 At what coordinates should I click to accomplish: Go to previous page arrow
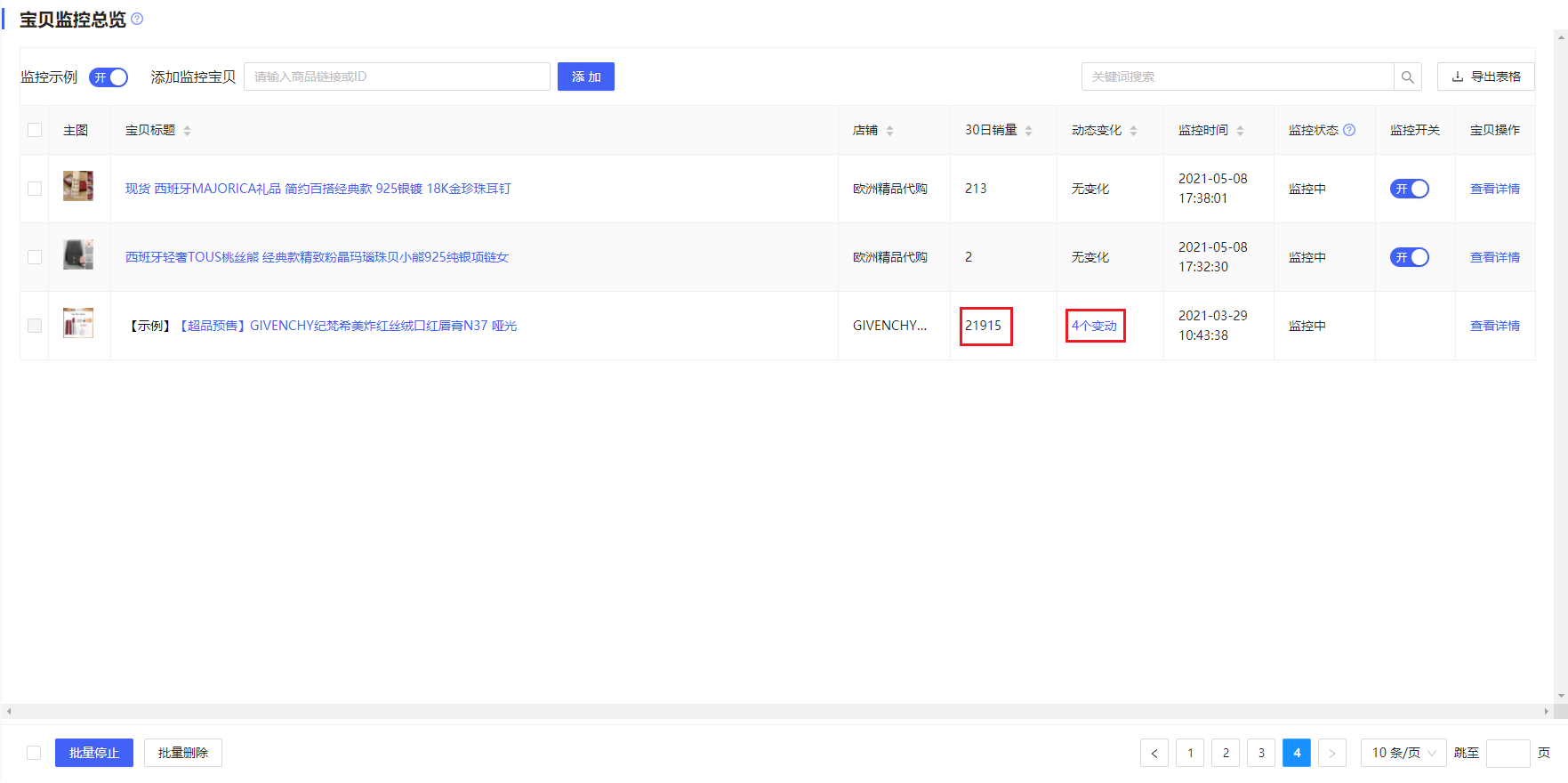1154,753
